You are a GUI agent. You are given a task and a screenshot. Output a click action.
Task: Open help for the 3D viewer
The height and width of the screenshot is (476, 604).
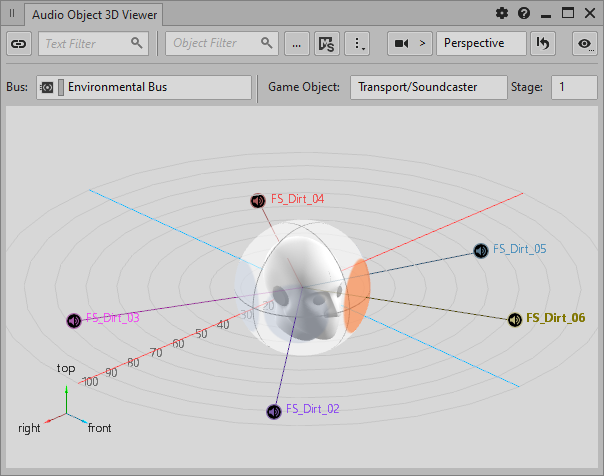click(524, 14)
